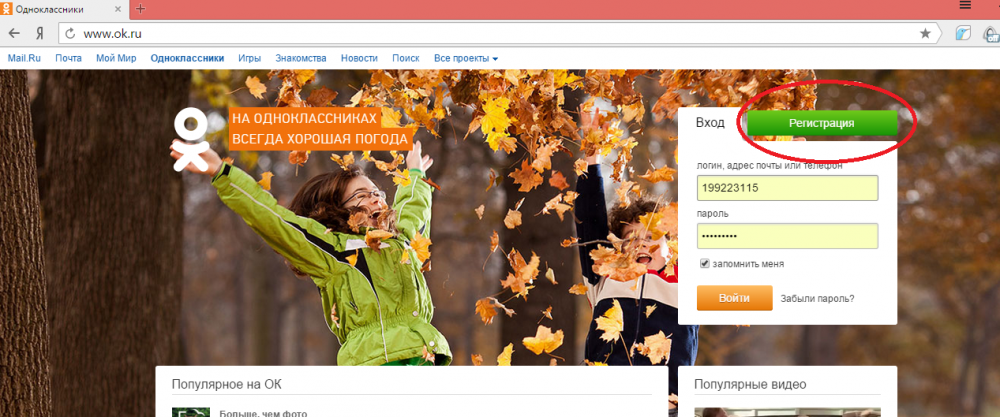Open the Больше, чем фото item
The height and width of the screenshot is (417, 1000).
263,413
